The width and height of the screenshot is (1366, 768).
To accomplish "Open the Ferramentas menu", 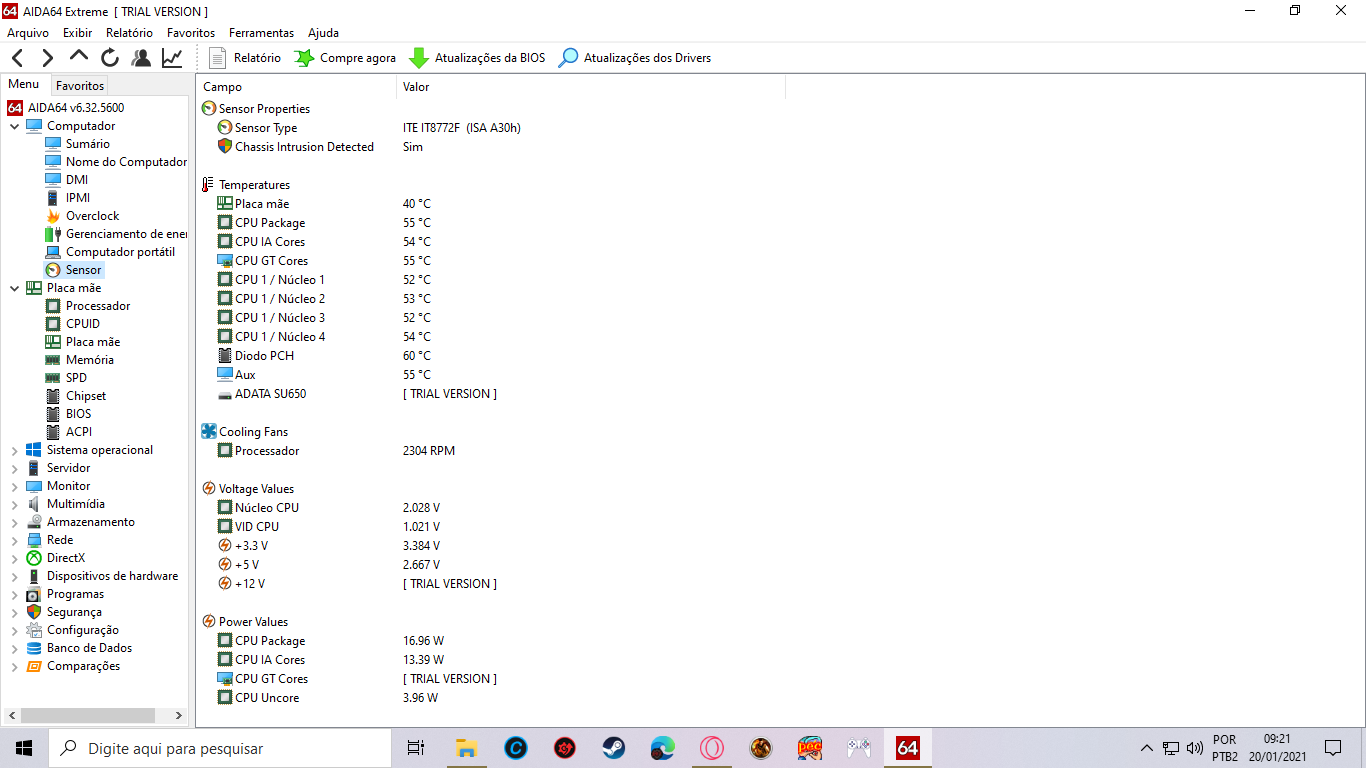I will (261, 33).
